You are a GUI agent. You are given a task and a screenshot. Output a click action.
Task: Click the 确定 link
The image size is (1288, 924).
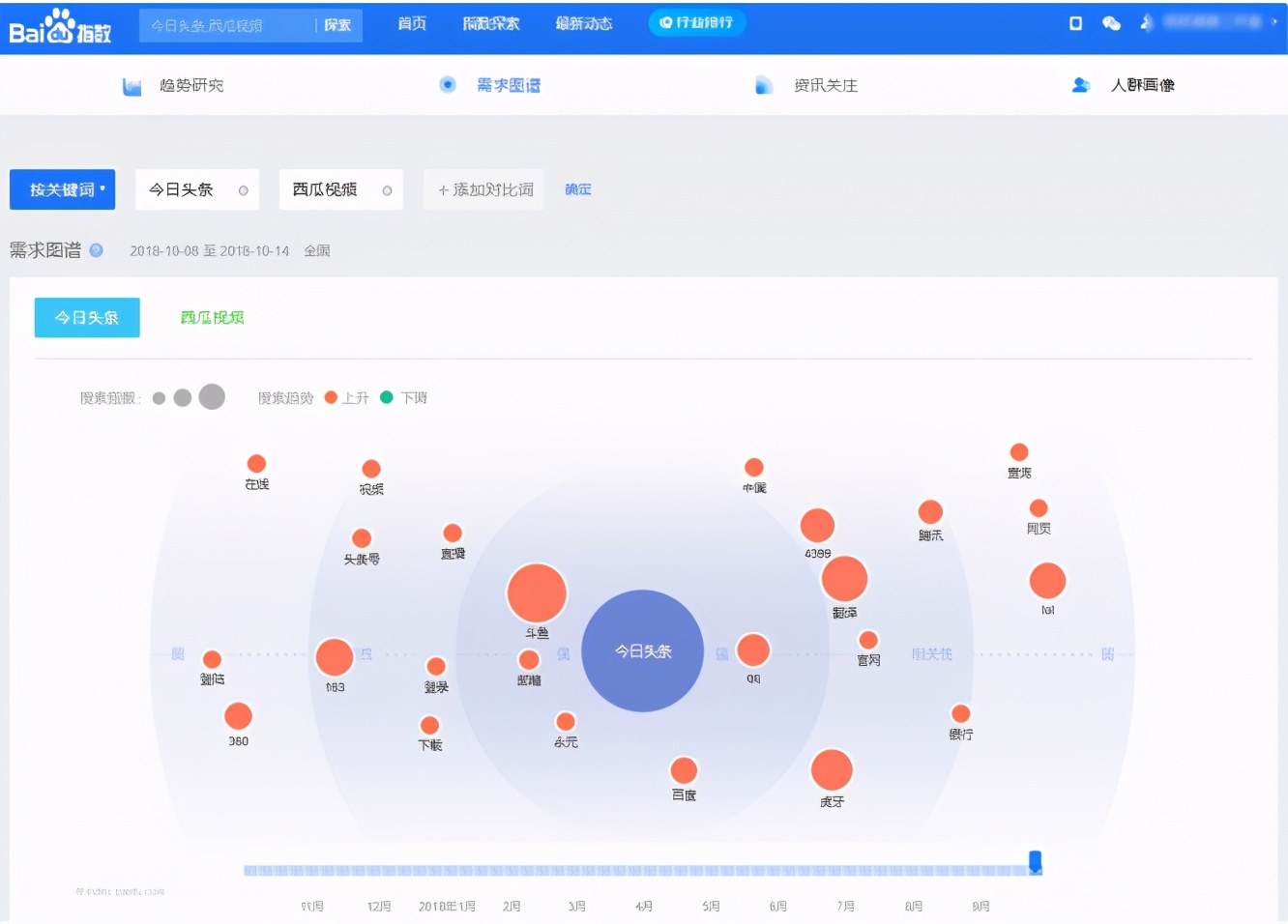[578, 189]
